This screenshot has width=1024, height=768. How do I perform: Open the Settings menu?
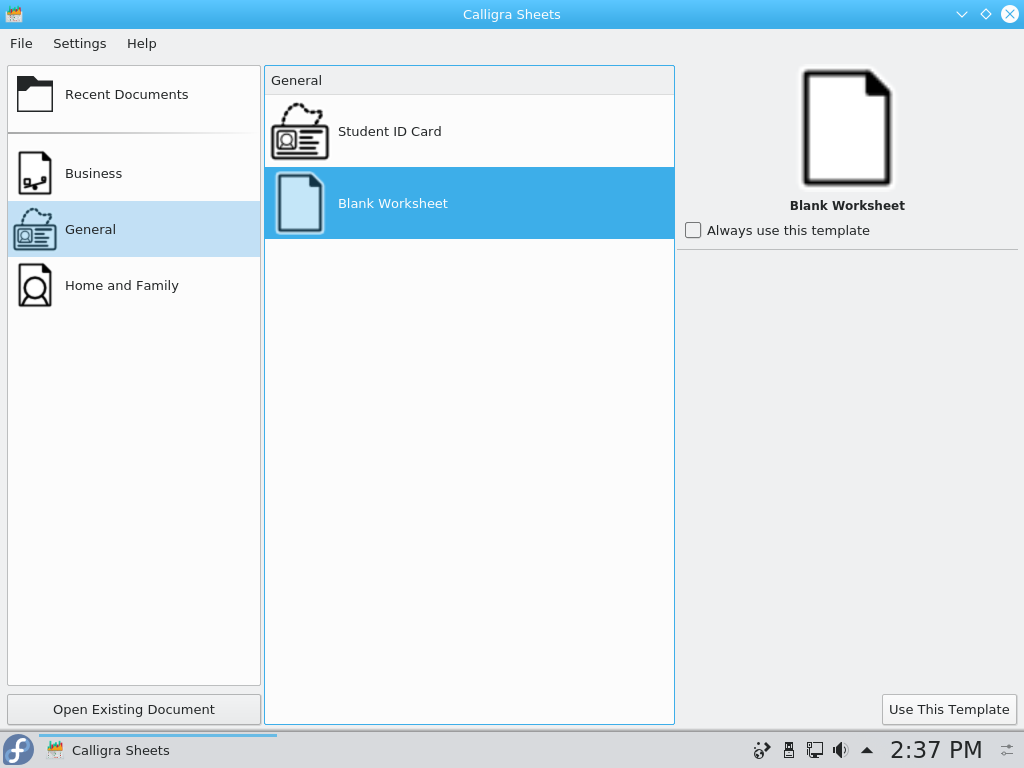pos(80,43)
